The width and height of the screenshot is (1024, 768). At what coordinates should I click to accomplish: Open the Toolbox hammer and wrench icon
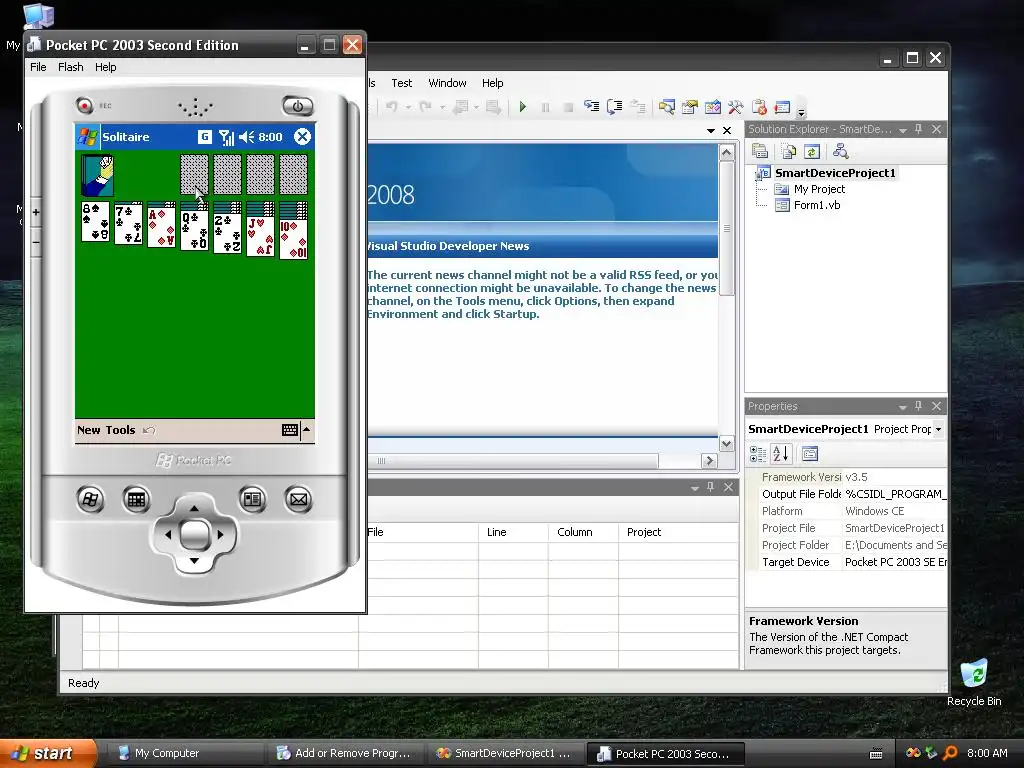coord(736,106)
